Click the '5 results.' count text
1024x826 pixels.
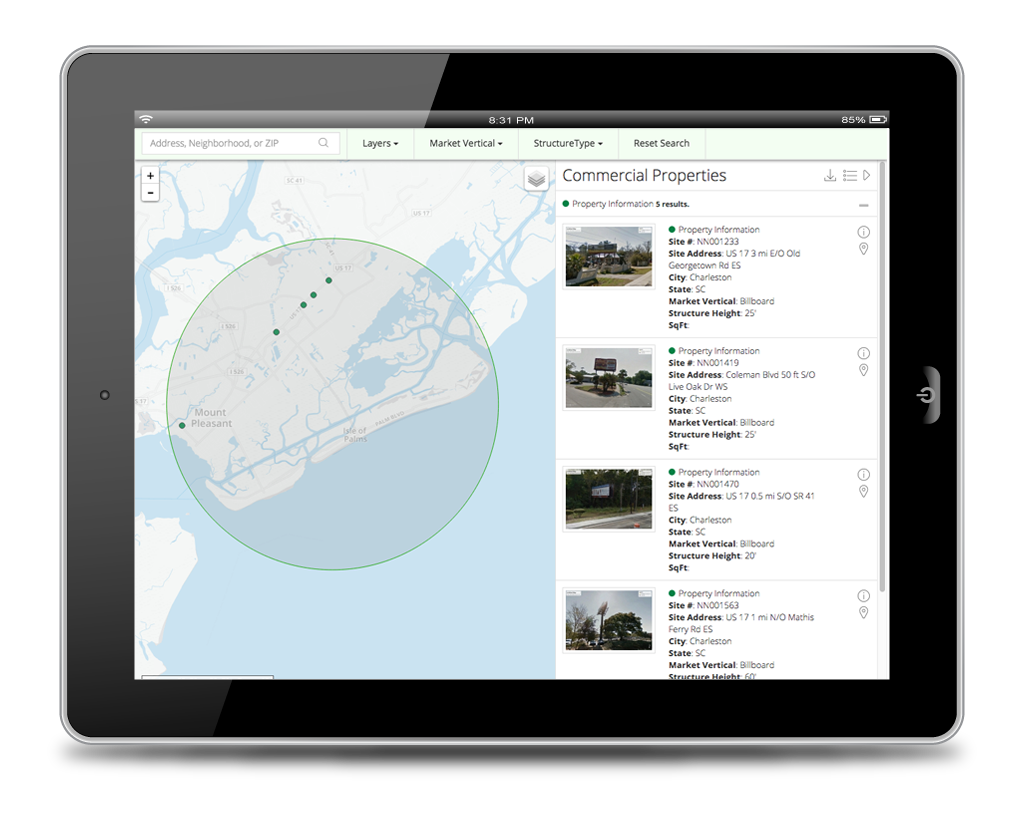[672, 204]
